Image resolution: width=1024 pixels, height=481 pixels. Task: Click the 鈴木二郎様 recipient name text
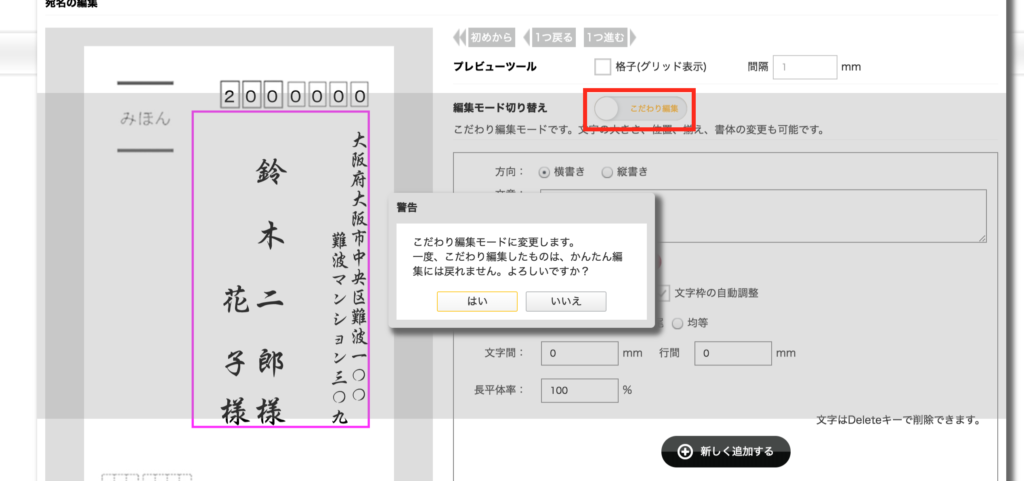tap(269, 292)
